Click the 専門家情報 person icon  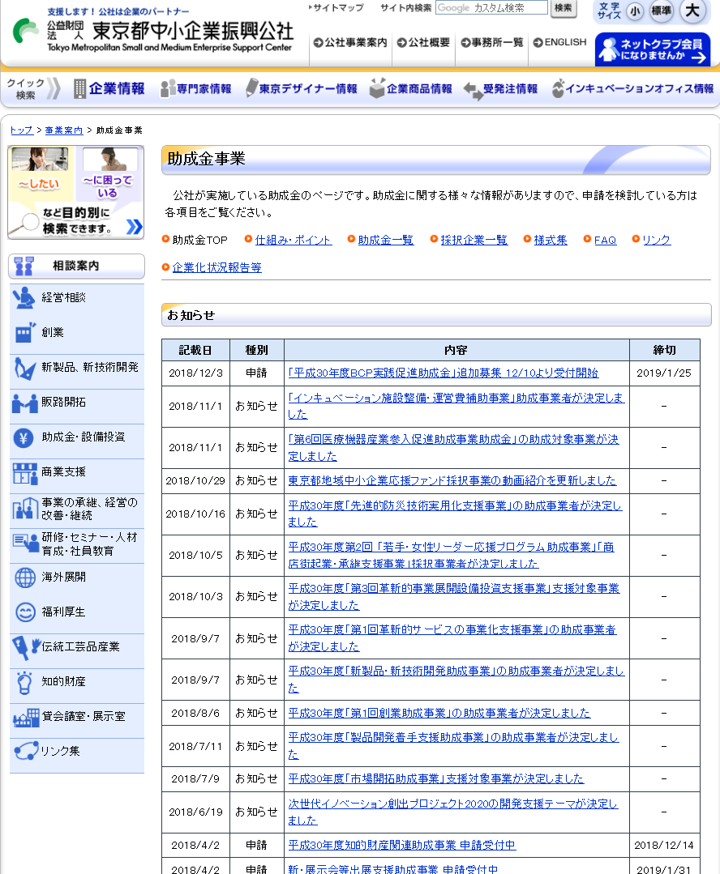pyautogui.click(x=167, y=89)
